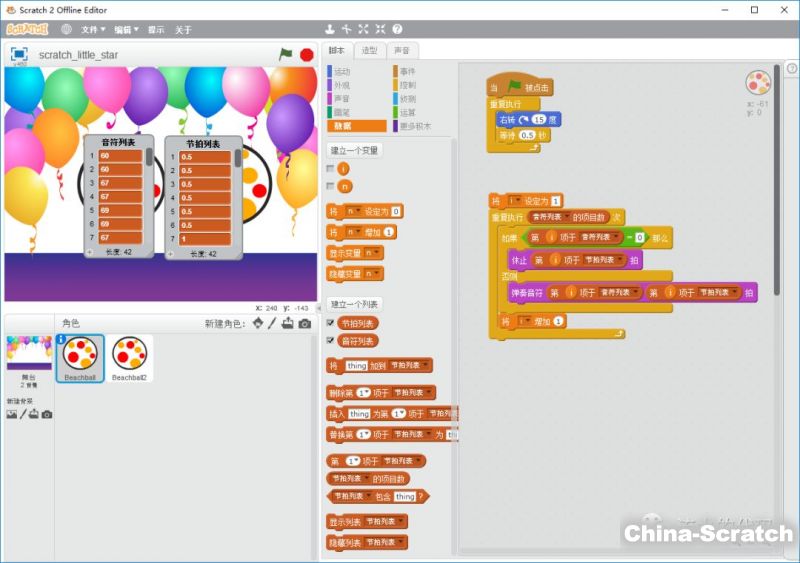
Task: Open the help question mark tool
Action: coord(397,30)
